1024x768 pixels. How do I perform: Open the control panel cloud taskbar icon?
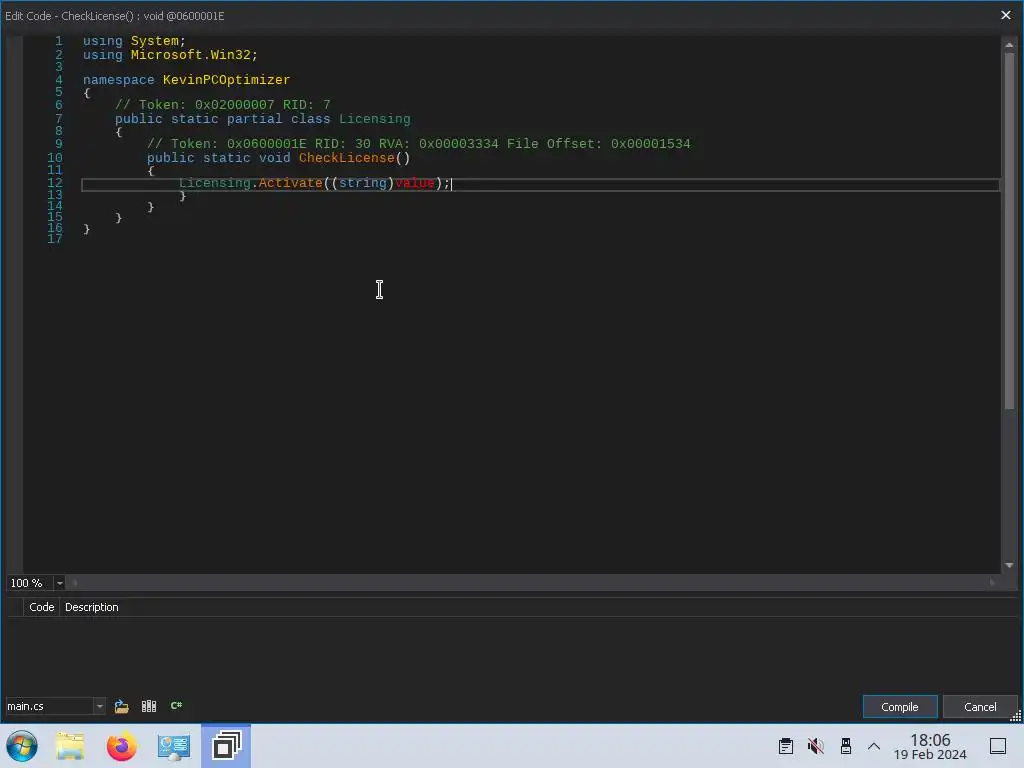[174, 746]
